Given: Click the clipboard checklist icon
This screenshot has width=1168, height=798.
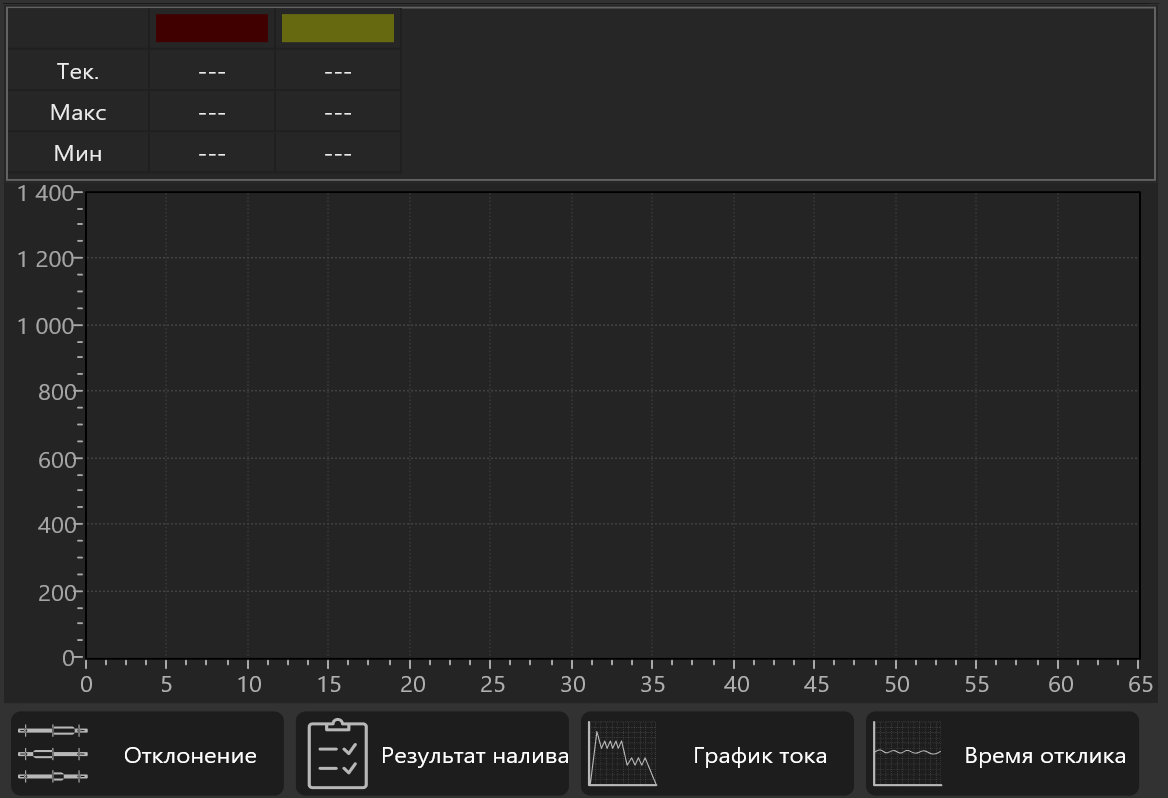Looking at the screenshot, I should coord(337,753).
